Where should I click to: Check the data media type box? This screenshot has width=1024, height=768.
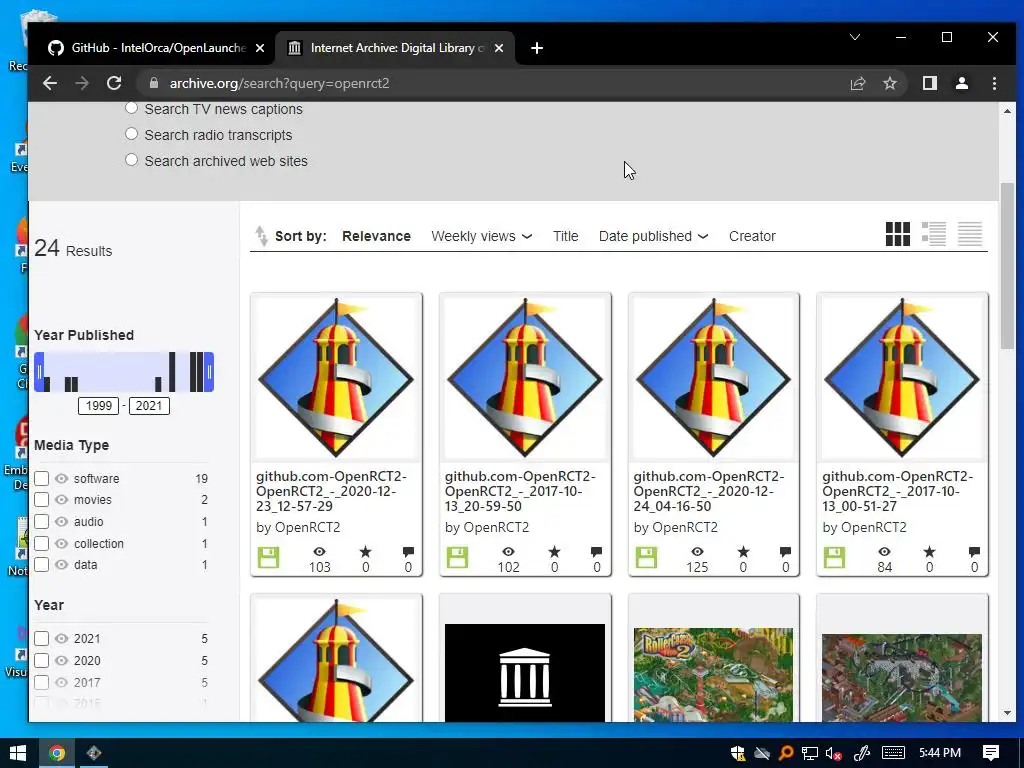tap(42, 564)
